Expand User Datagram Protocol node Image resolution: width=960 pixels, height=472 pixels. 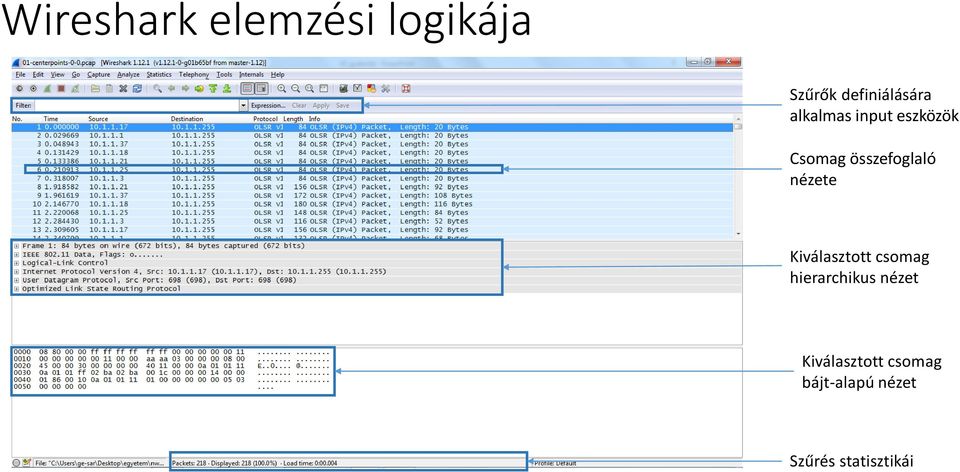[x=16, y=280]
